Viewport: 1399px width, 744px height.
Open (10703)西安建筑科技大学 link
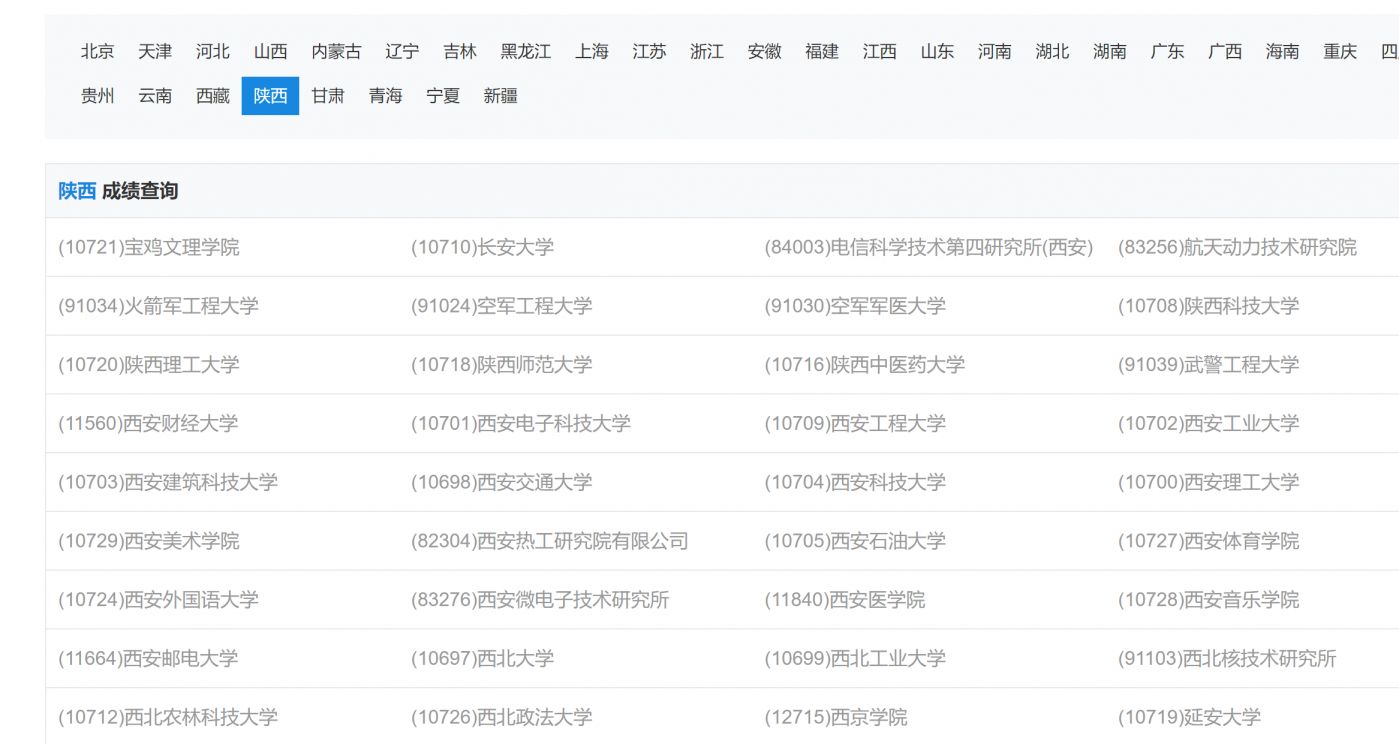[168, 482]
